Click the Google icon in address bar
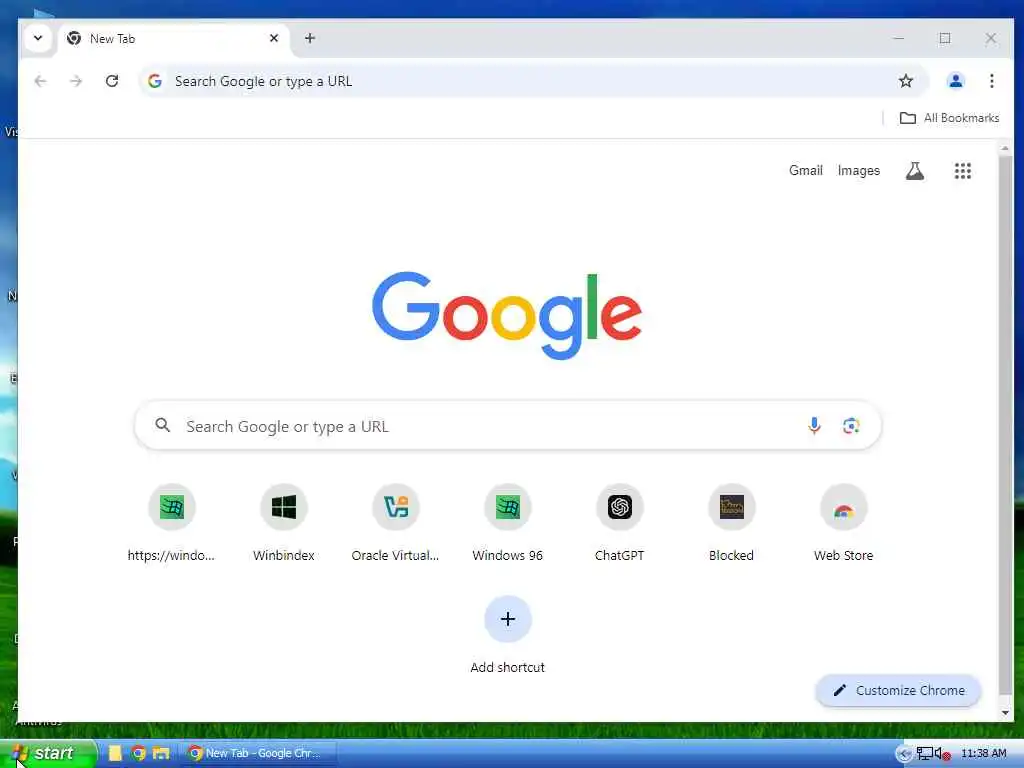The image size is (1024, 768). pyautogui.click(x=155, y=81)
